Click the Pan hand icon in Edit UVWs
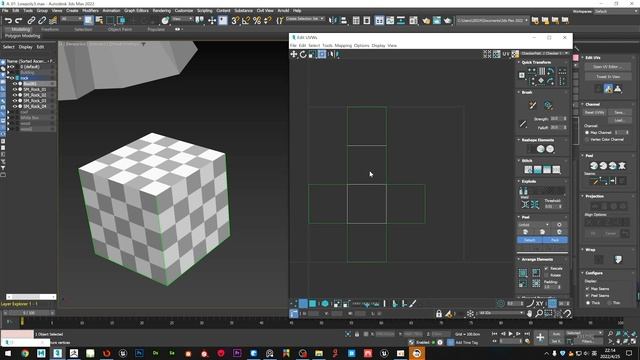 pos(529,313)
